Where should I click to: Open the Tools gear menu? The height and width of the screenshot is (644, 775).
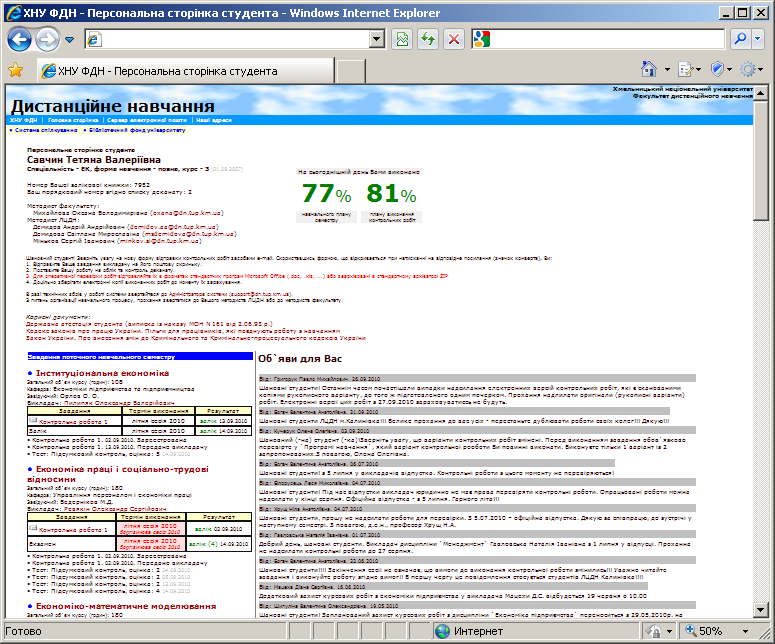click(x=748, y=69)
